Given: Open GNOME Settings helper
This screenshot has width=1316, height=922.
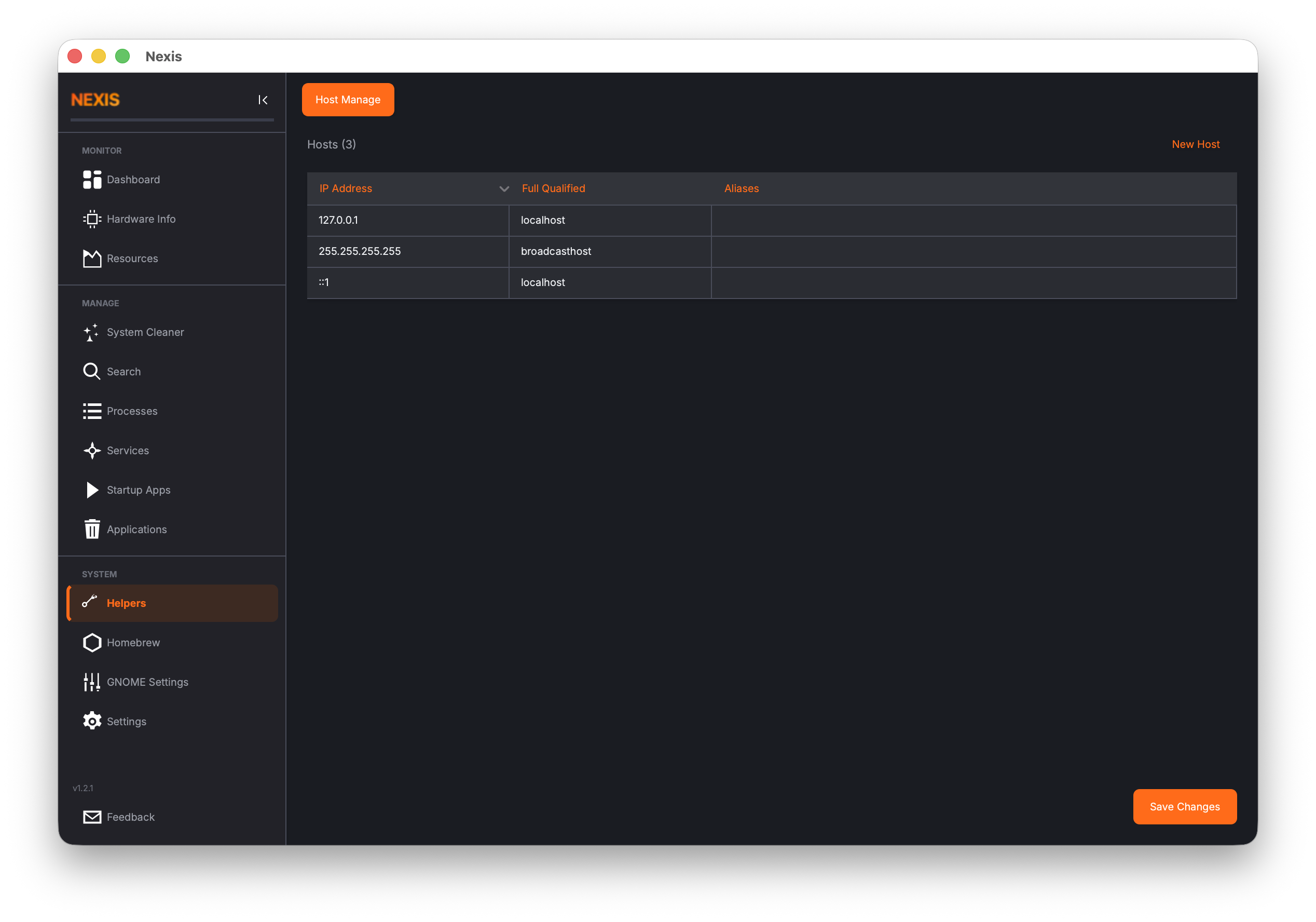Looking at the screenshot, I should (147, 682).
